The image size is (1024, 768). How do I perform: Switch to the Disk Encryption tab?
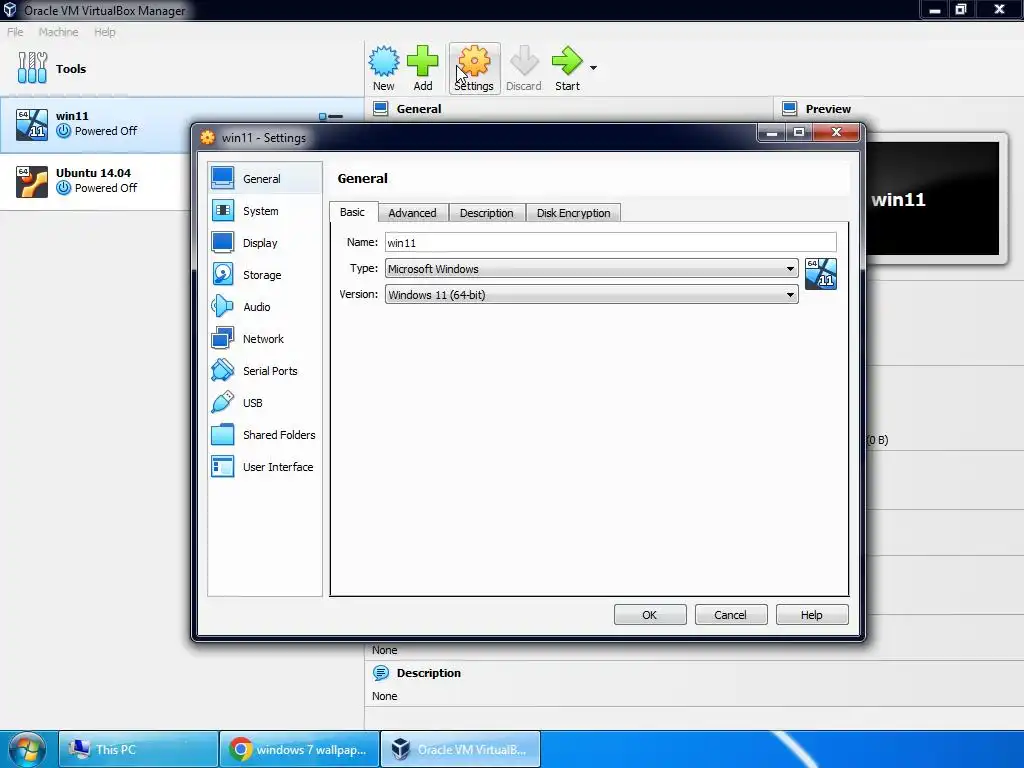coord(573,213)
